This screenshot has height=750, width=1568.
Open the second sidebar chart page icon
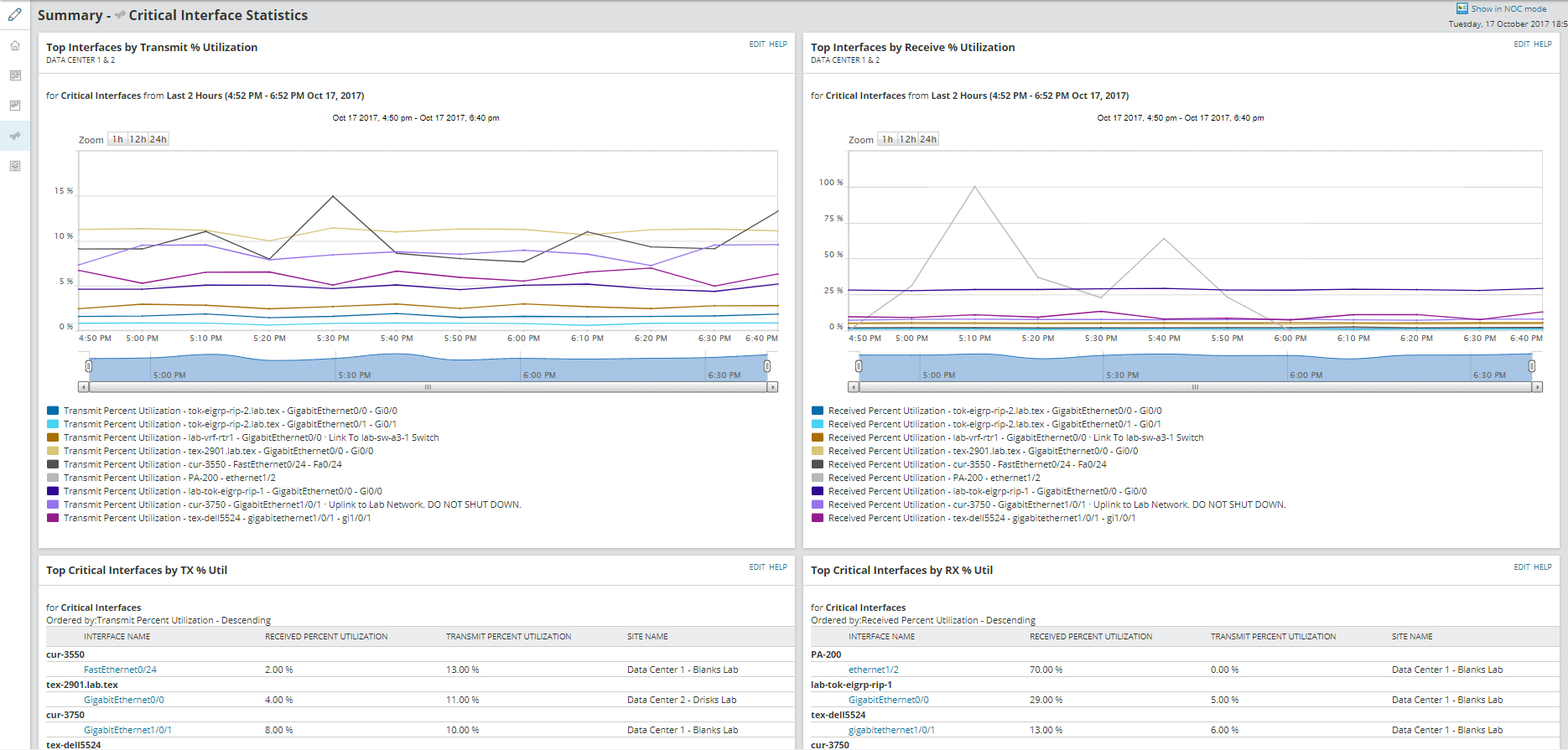tap(15, 75)
